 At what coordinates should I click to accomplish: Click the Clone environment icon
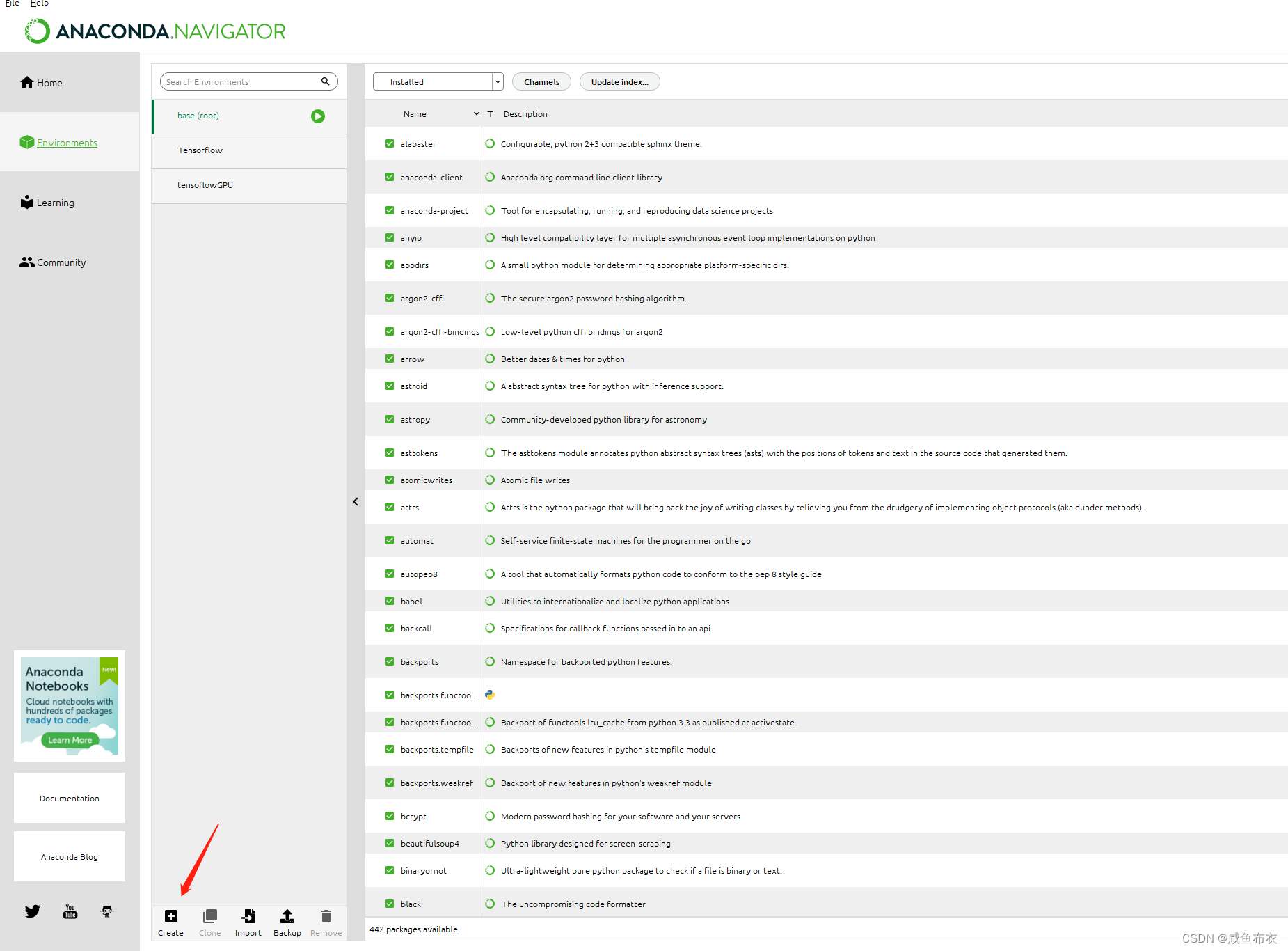point(209,916)
